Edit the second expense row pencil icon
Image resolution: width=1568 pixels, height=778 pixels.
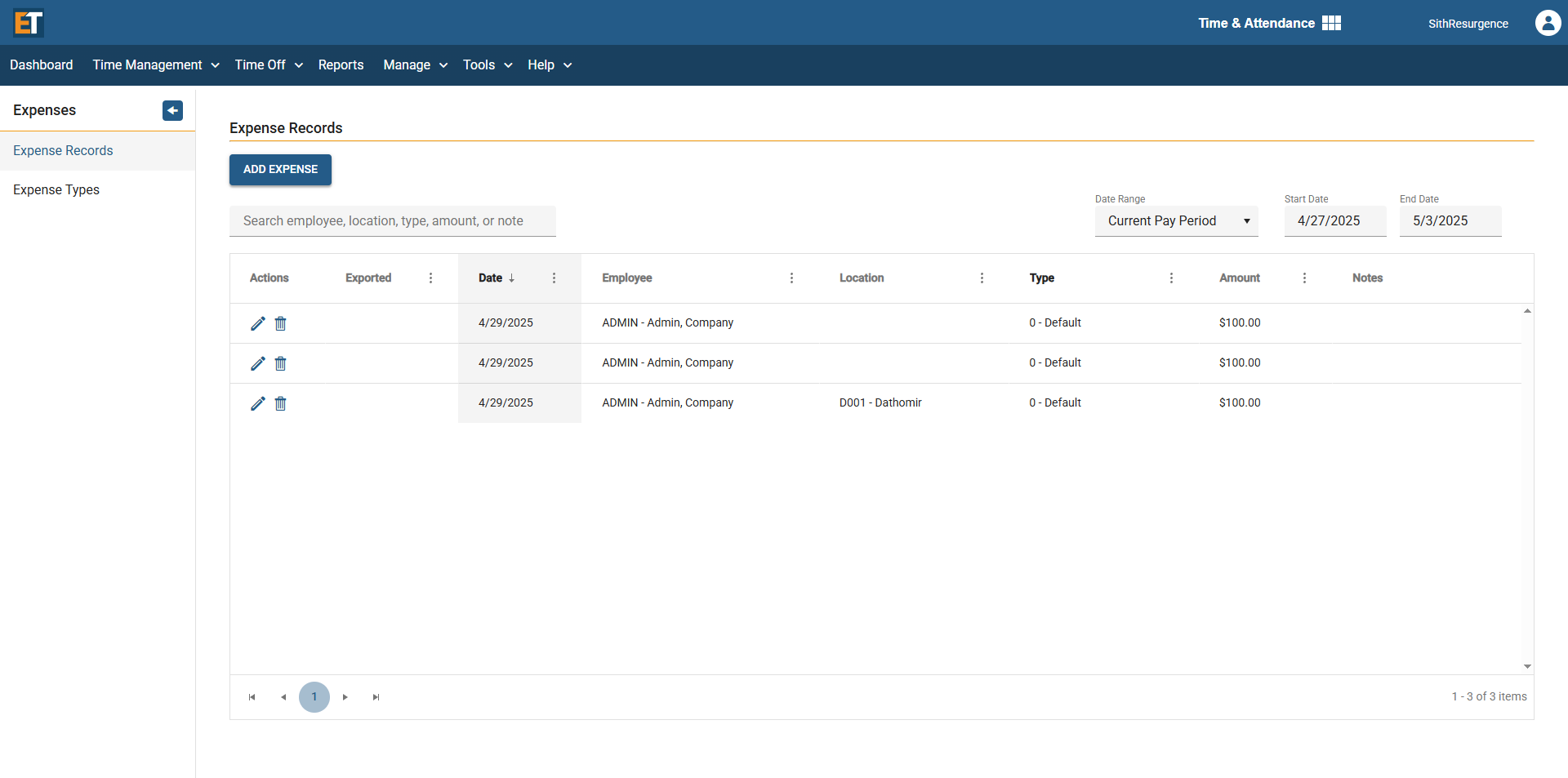[x=258, y=363]
